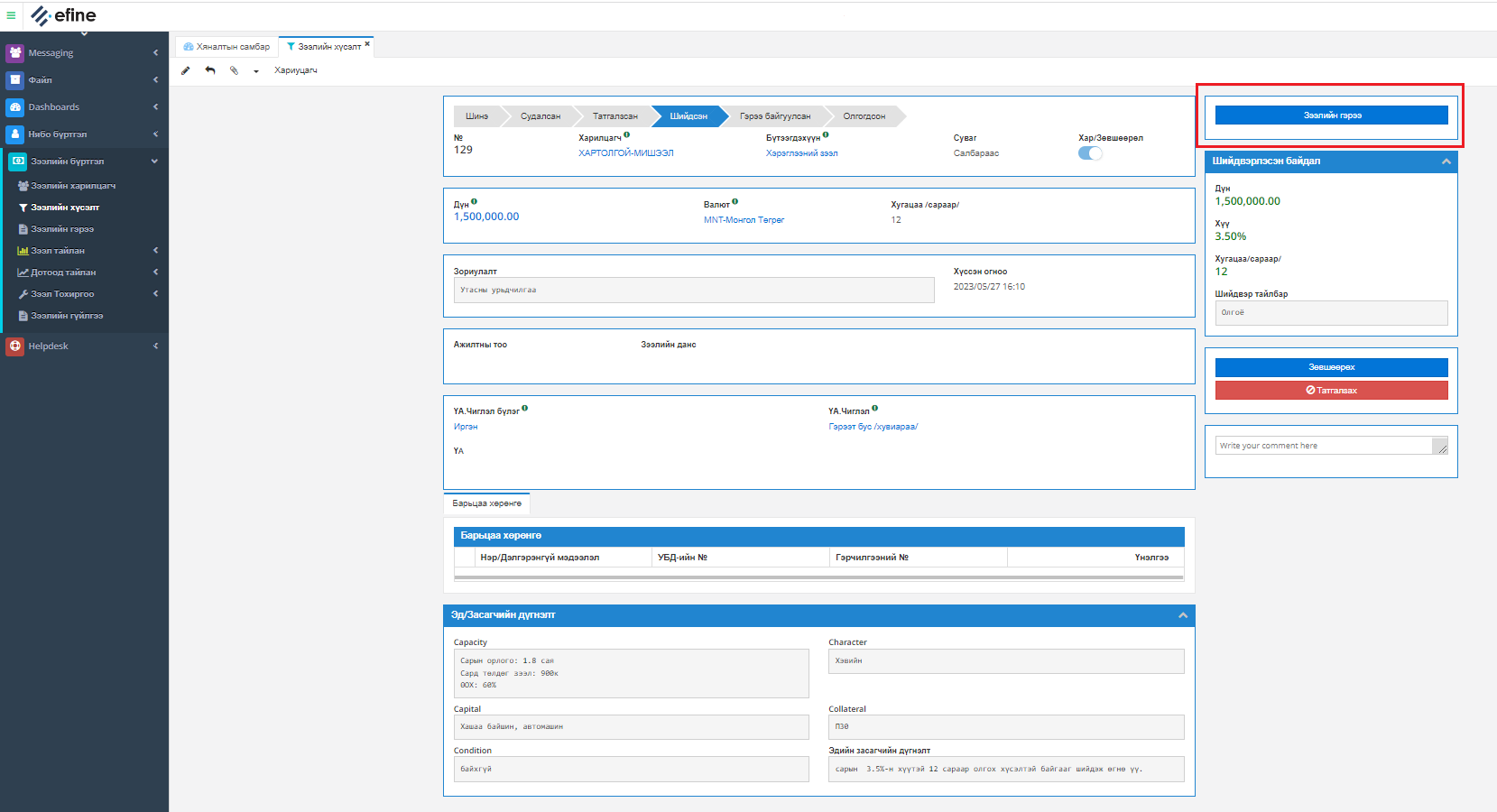The image size is (1497, 812).
Task: Click the info icon beside Бүтээгдэхүүн
Action: (x=826, y=134)
